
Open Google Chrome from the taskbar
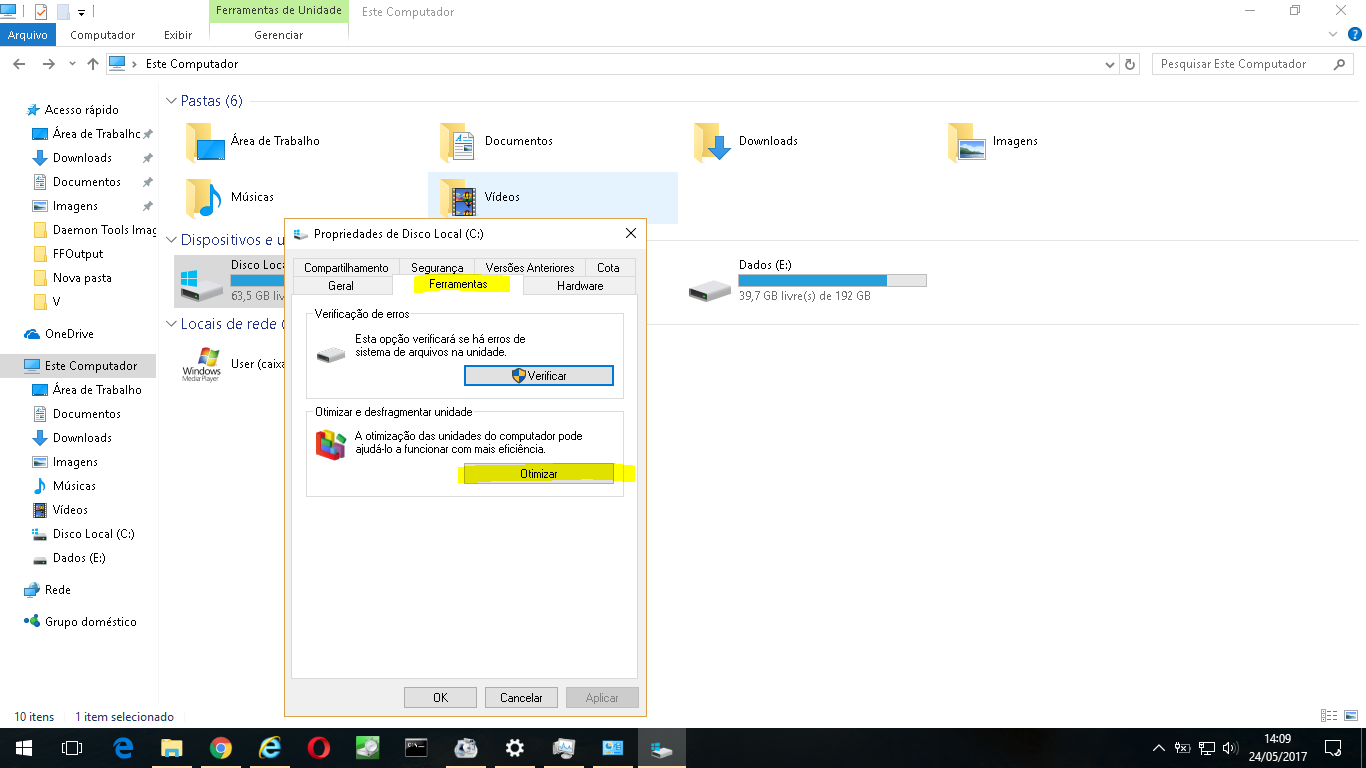coord(221,748)
